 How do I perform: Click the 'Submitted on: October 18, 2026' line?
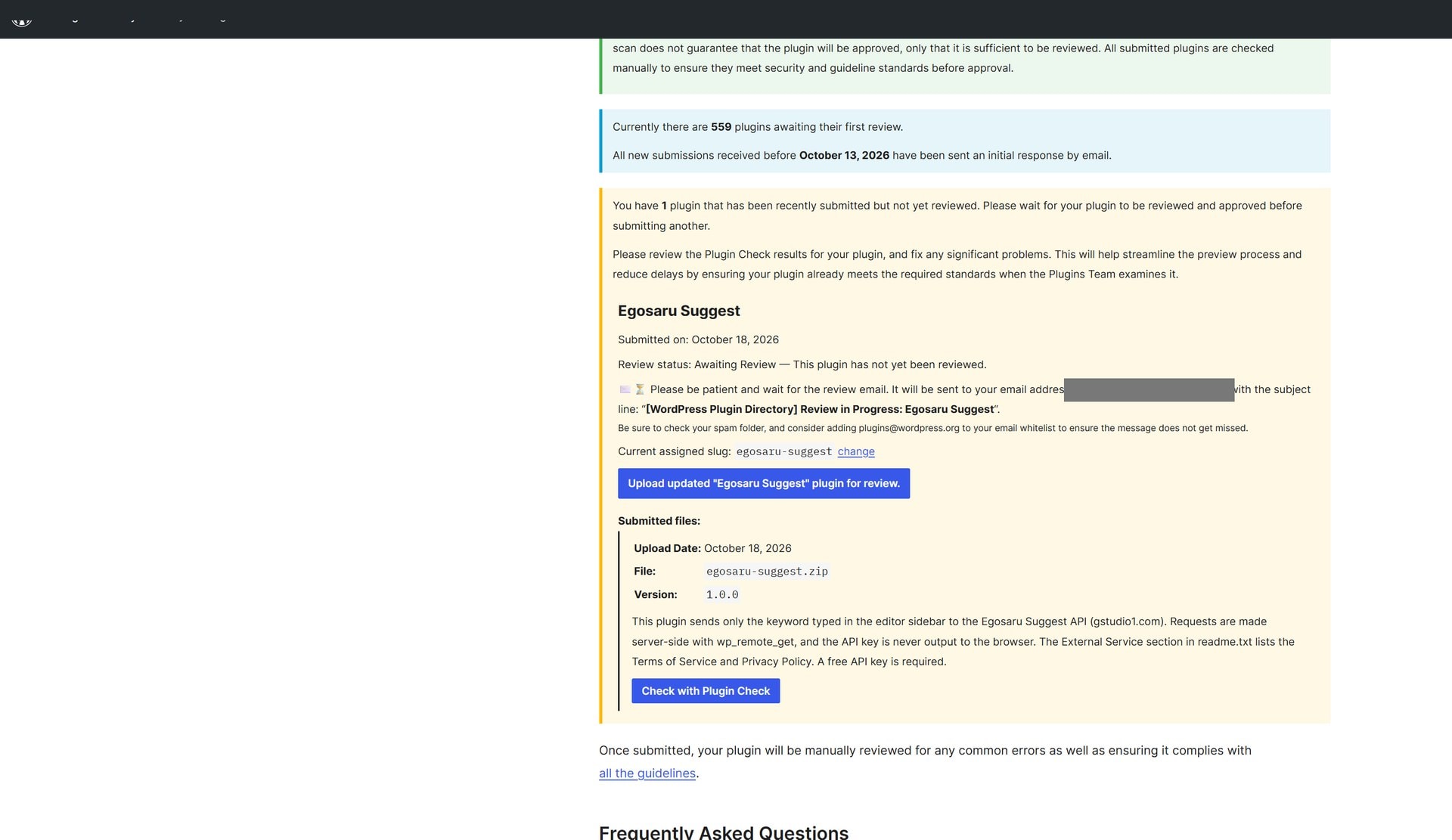tap(698, 340)
